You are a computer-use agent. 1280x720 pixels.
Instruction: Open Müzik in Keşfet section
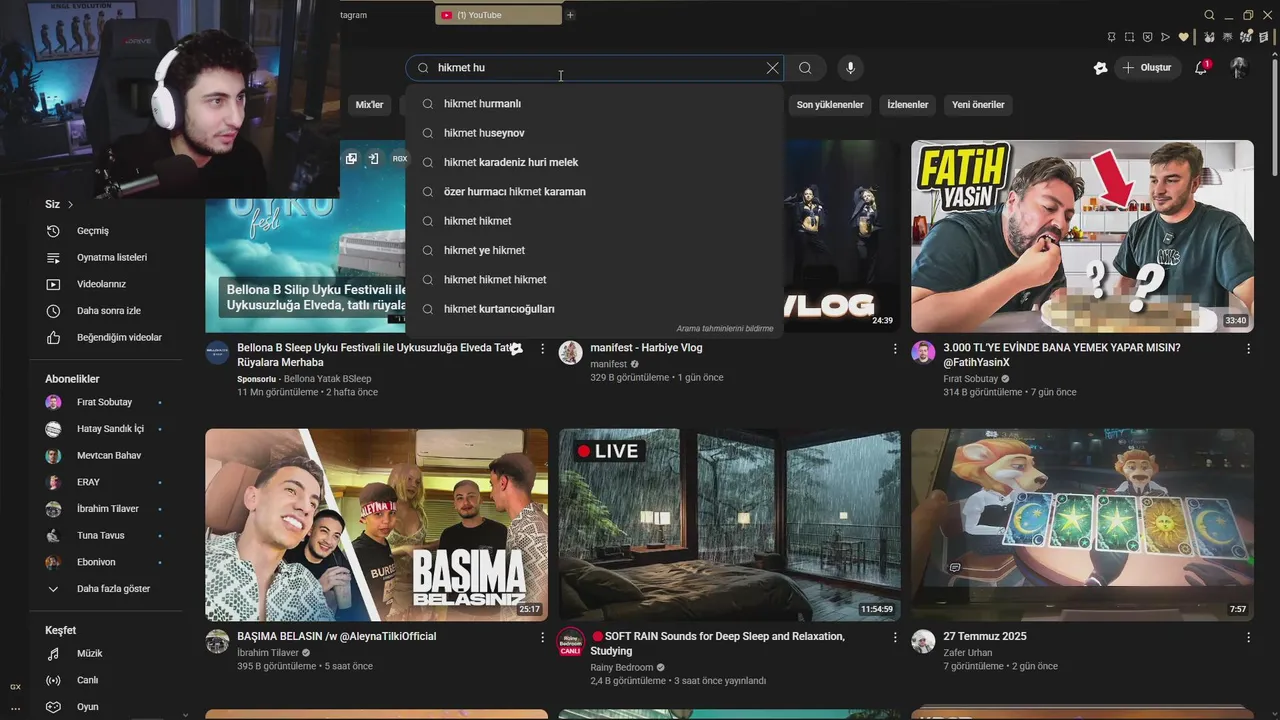tap(105, 653)
